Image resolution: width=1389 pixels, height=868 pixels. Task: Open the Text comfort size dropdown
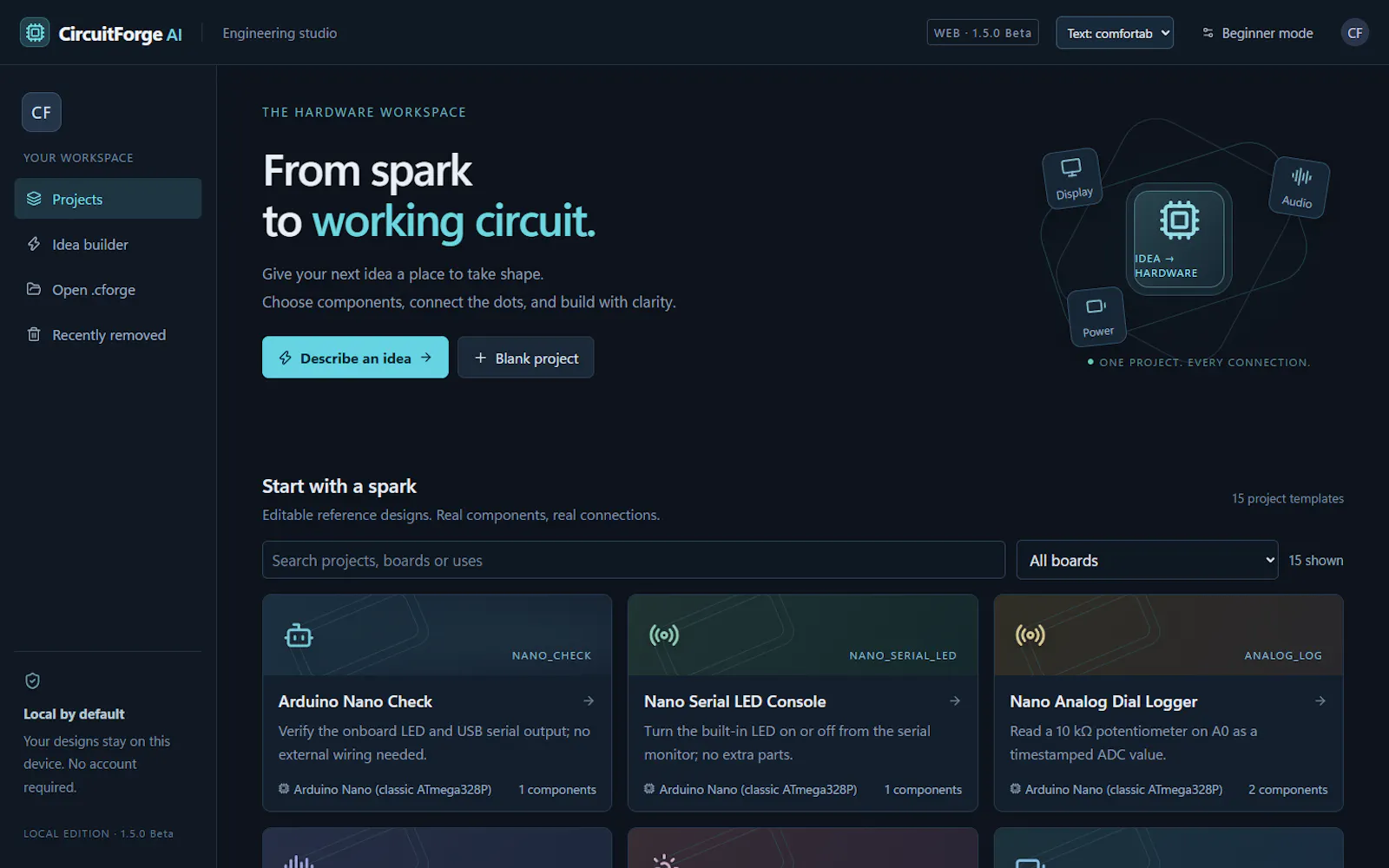click(x=1115, y=33)
